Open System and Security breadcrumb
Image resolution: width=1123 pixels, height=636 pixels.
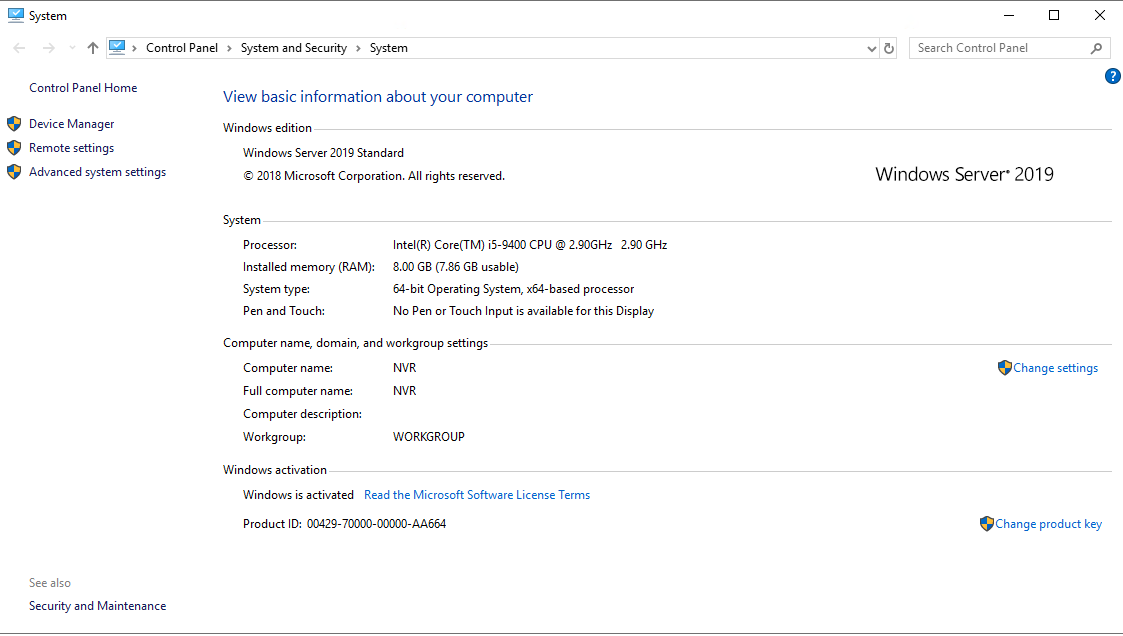pyautogui.click(x=294, y=48)
